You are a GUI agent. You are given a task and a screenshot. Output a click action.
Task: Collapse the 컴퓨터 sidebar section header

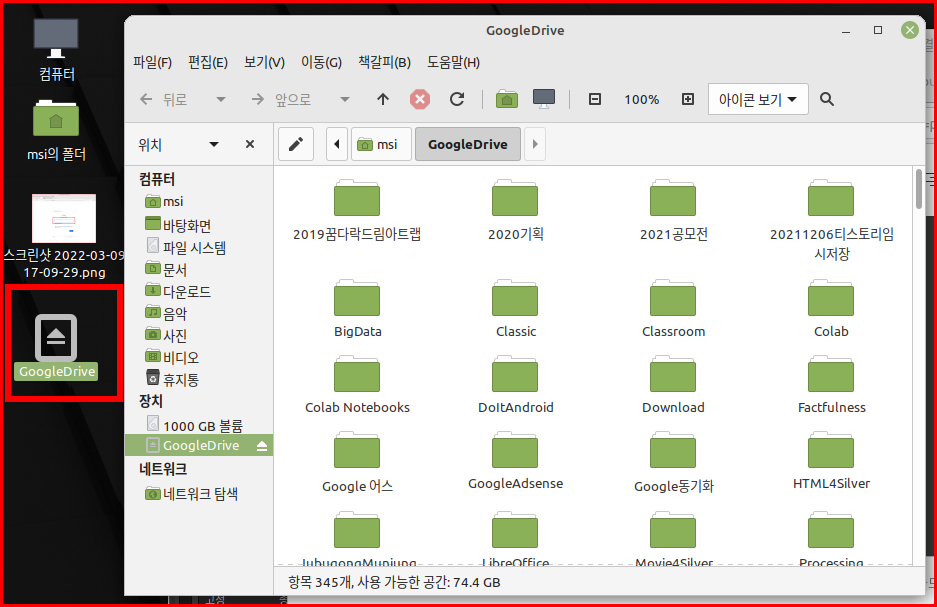coord(157,179)
